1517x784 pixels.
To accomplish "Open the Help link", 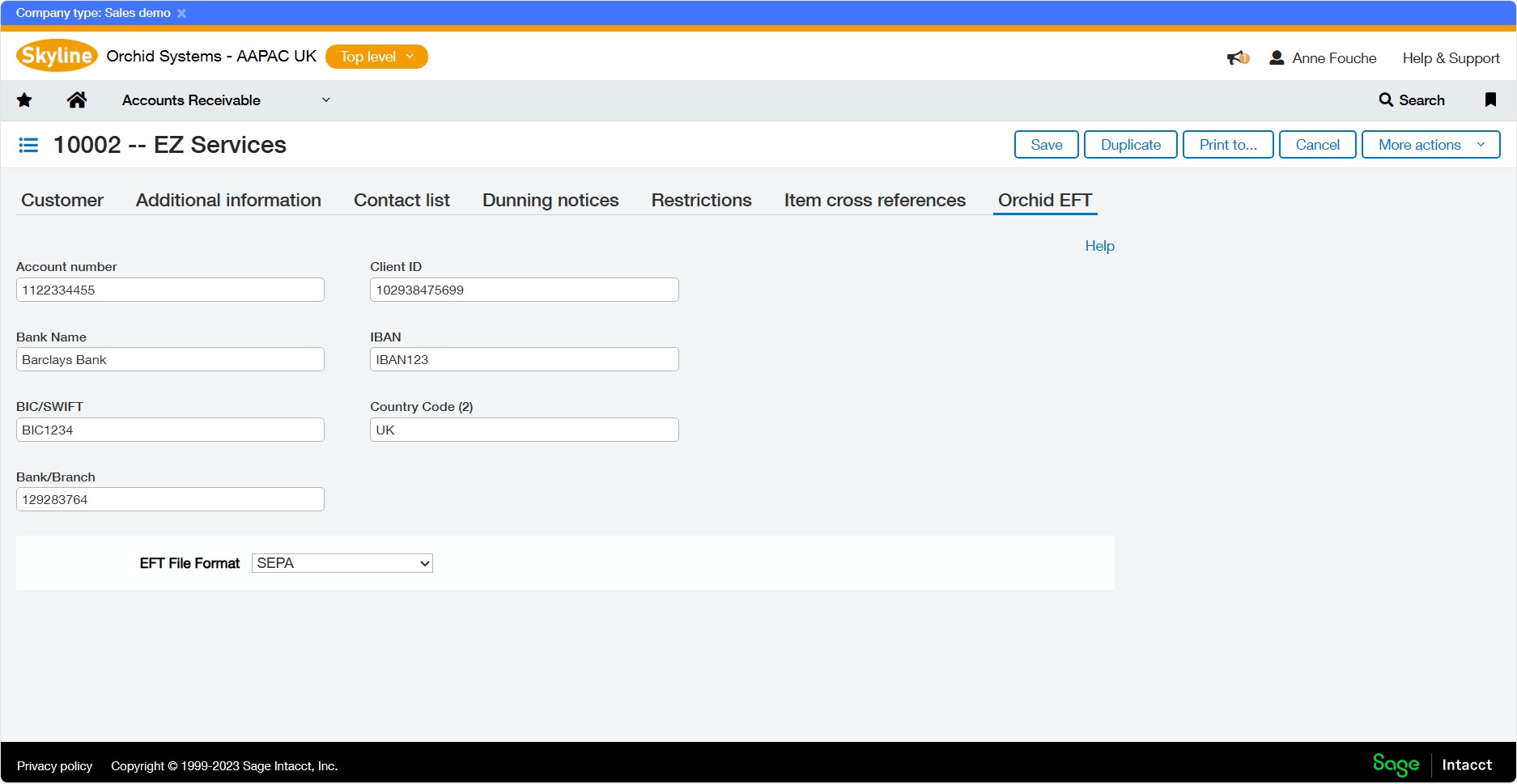I will [x=1099, y=246].
